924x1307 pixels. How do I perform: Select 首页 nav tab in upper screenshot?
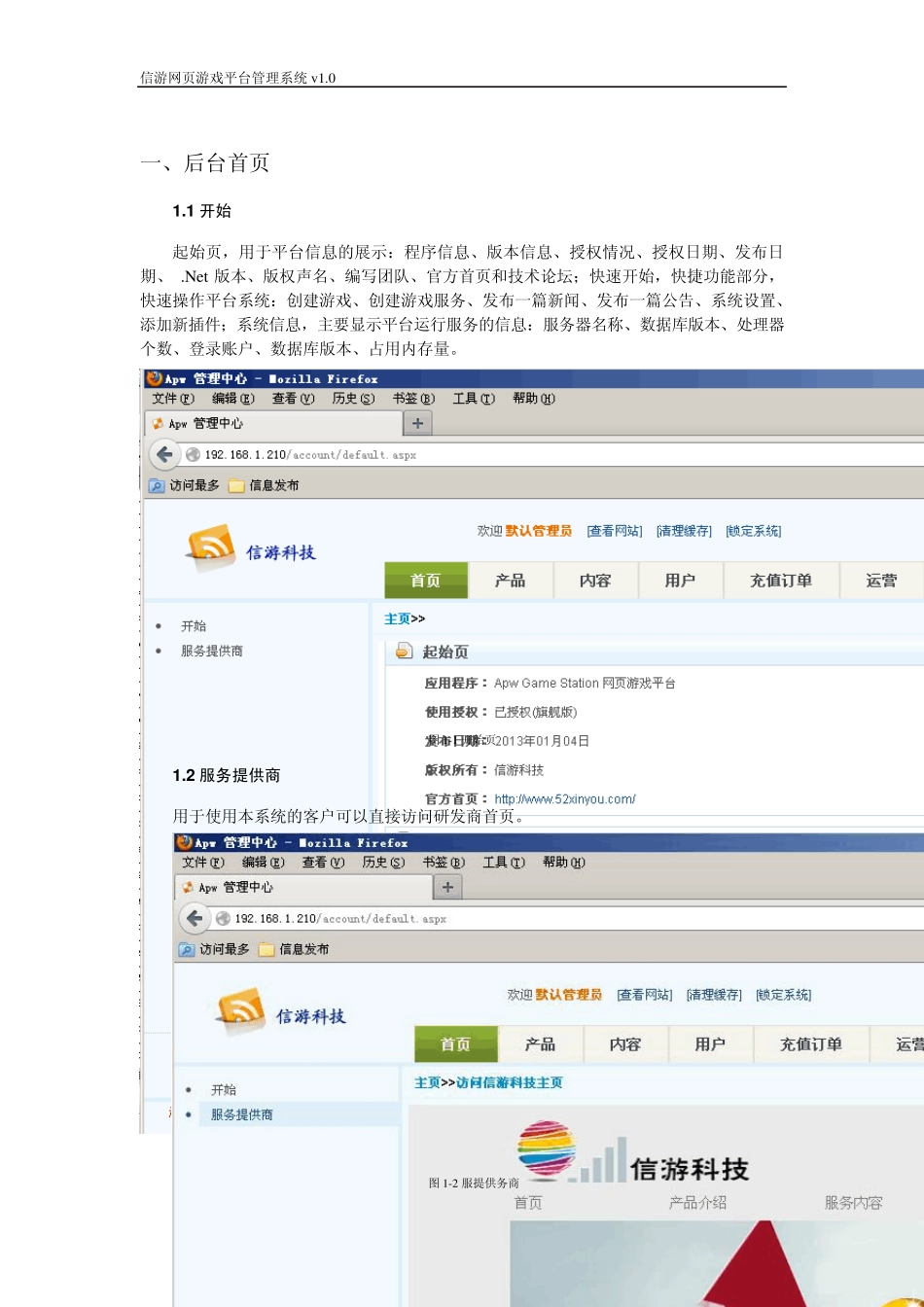[426, 581]
